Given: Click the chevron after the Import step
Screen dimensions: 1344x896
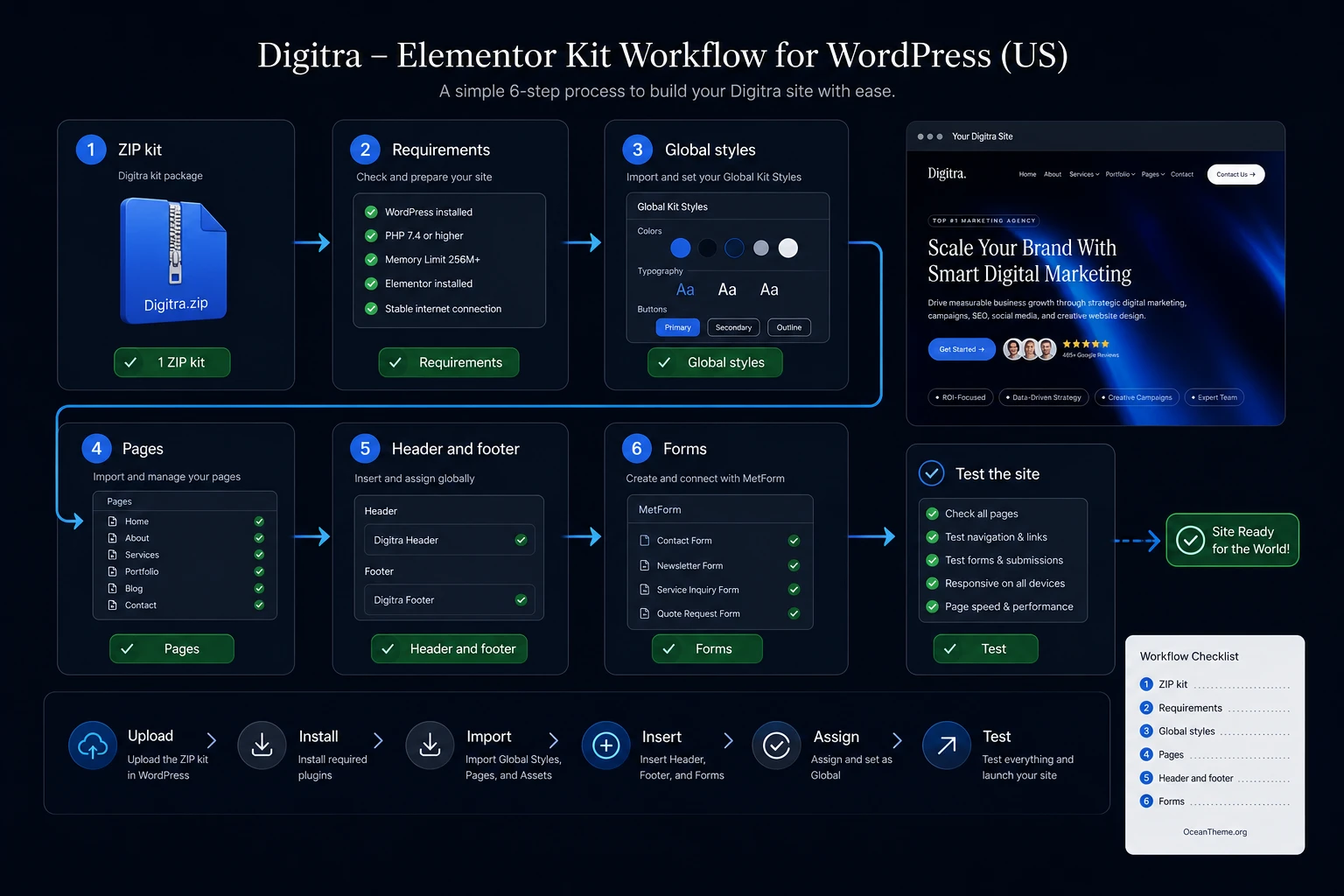Looking at the screenshot, I should click(553, 740).
